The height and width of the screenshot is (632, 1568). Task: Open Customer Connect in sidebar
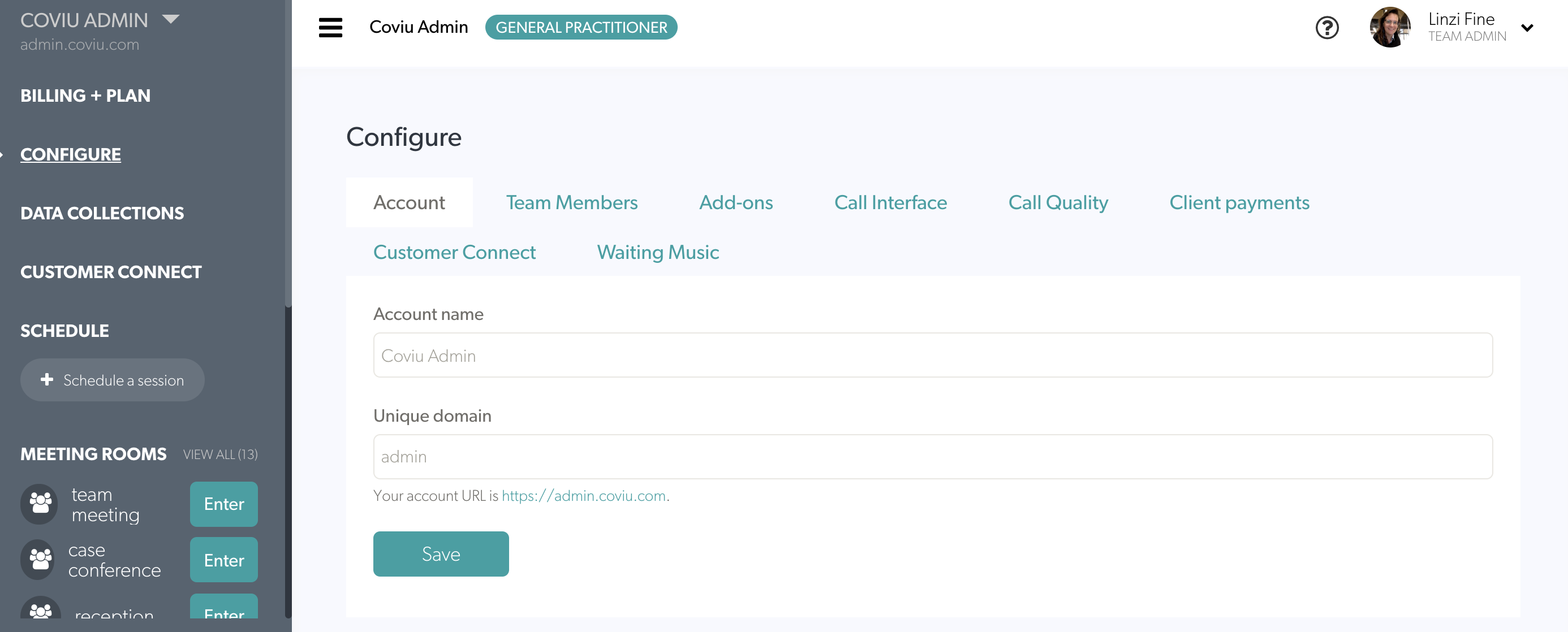tap(111, 272)
